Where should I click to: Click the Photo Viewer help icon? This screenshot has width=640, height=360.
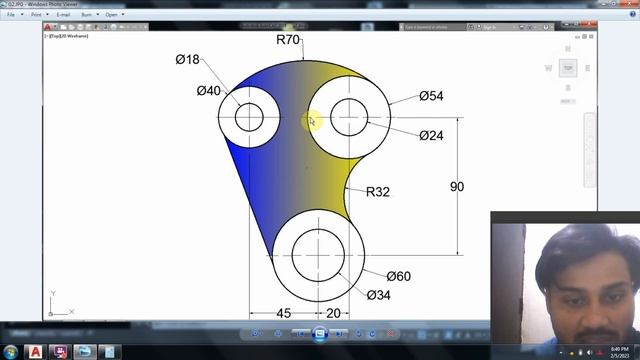tap(633, 14)
